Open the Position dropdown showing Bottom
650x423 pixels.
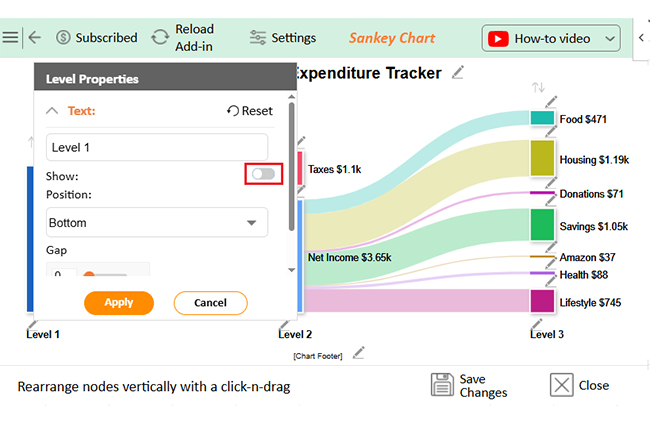[157, 223]
